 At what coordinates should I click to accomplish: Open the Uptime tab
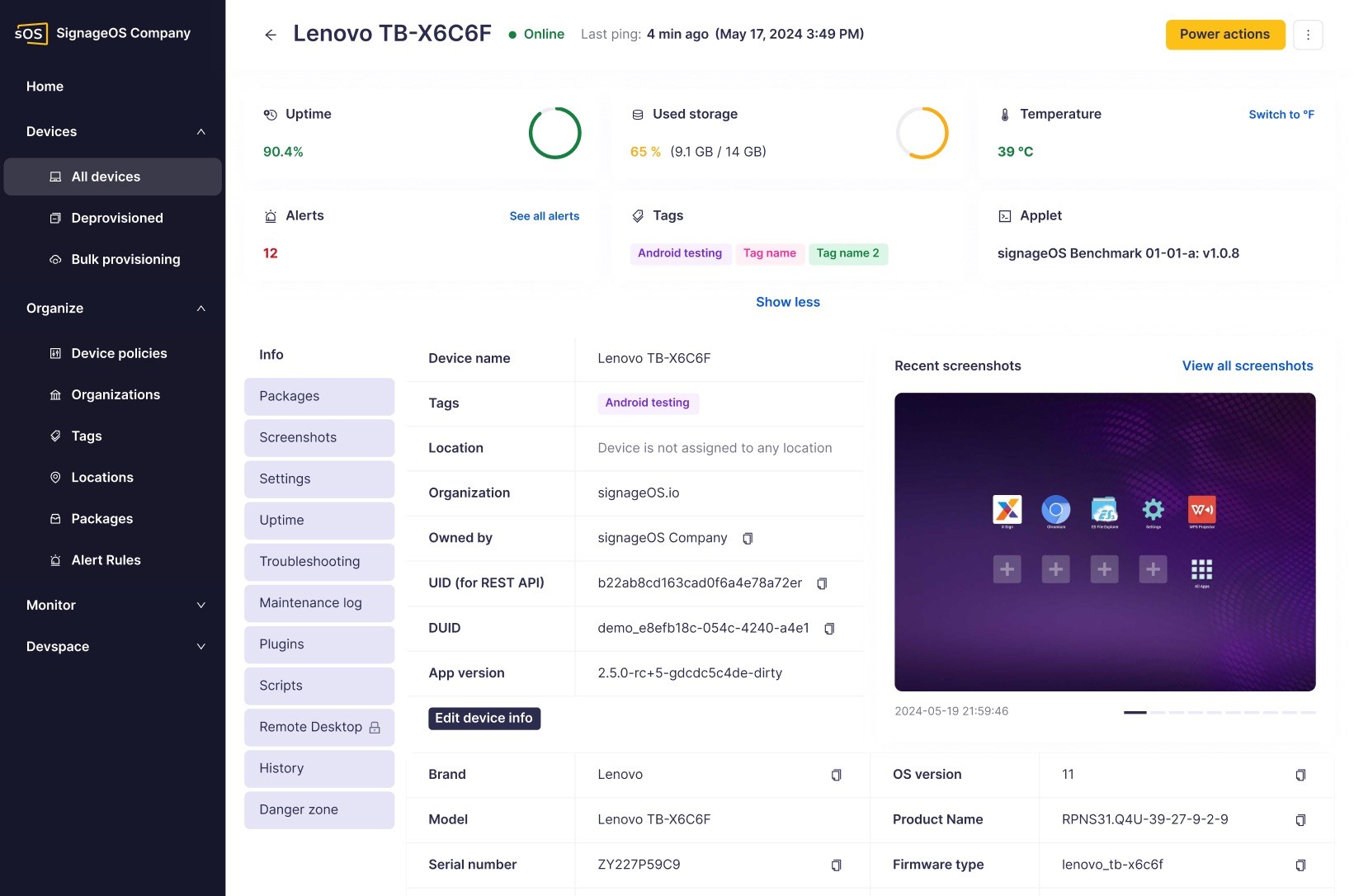click(x=319, y=521)
